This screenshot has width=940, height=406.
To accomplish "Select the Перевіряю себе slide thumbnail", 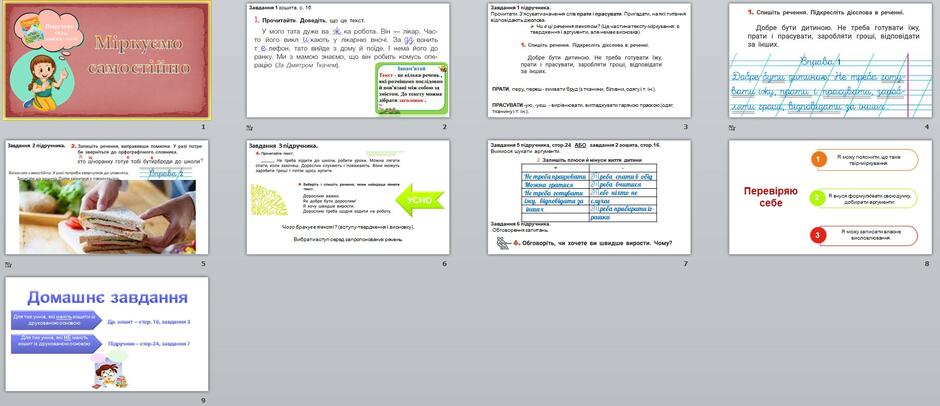I will pyautogui.click(x=830, y=197).
